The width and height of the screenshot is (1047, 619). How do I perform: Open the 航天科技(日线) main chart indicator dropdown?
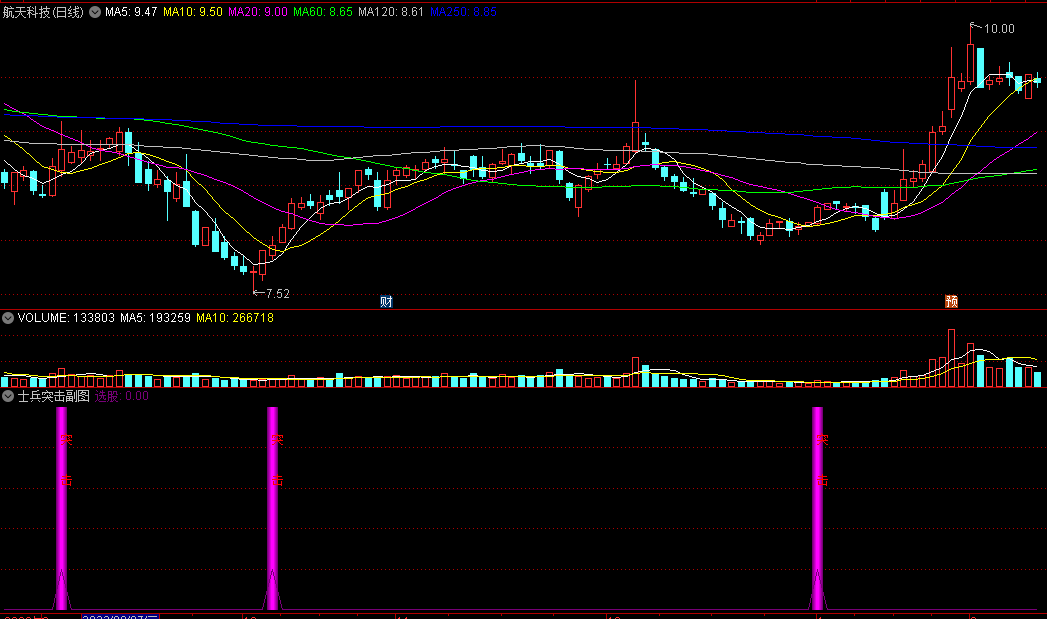[95, 12]
